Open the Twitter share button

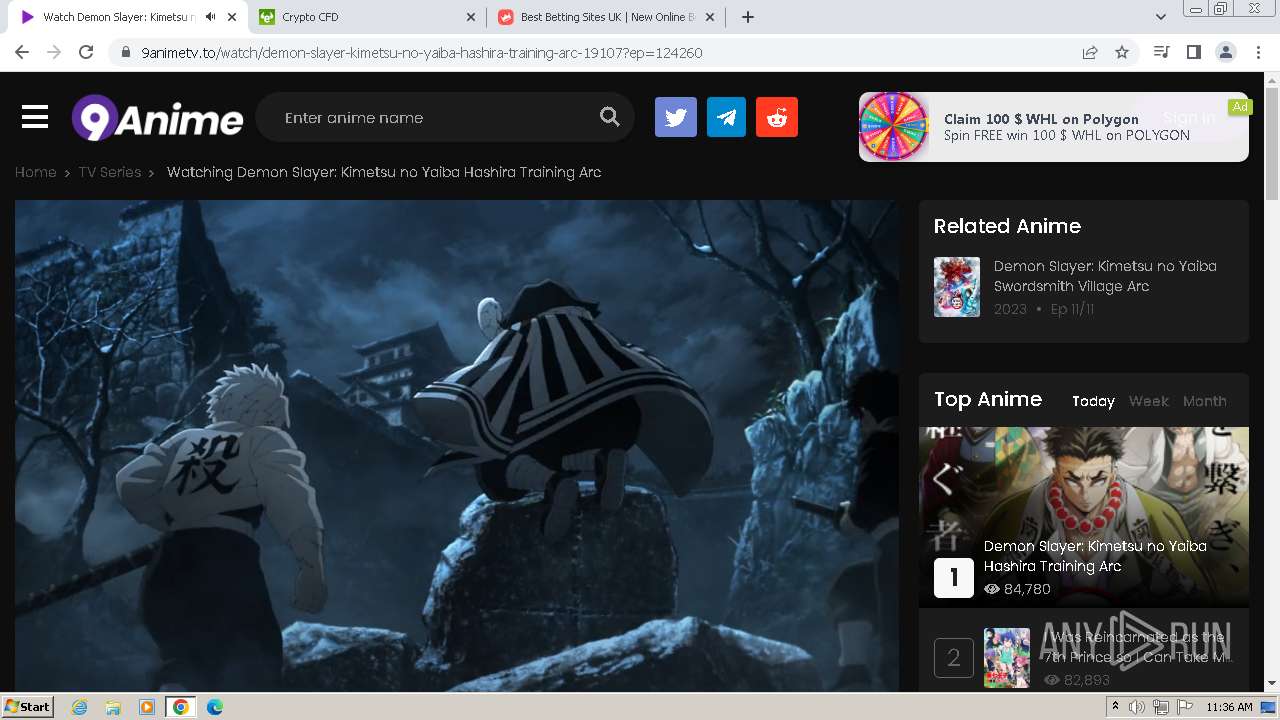(676, 117)
